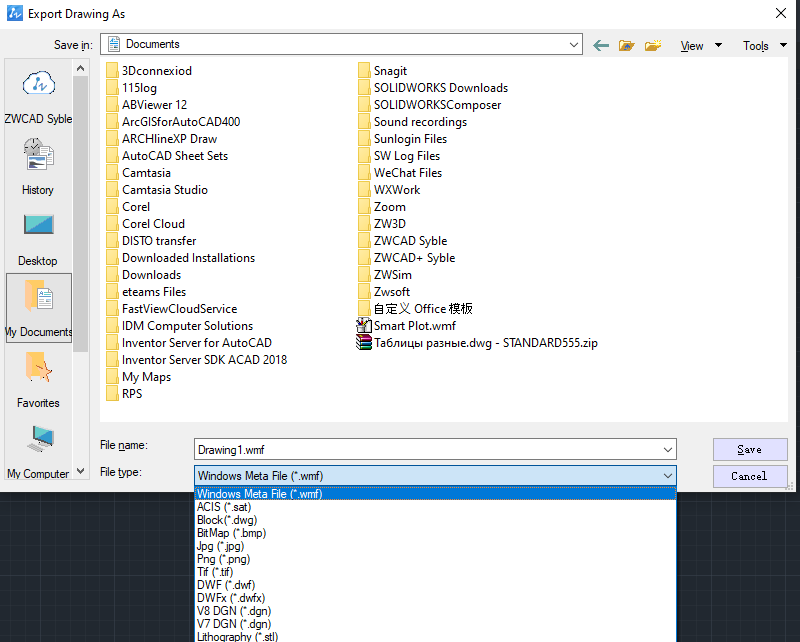This screenshot has height=642, width=800.
Task: Open the WeChat Files folder
Action: [400, 172]
